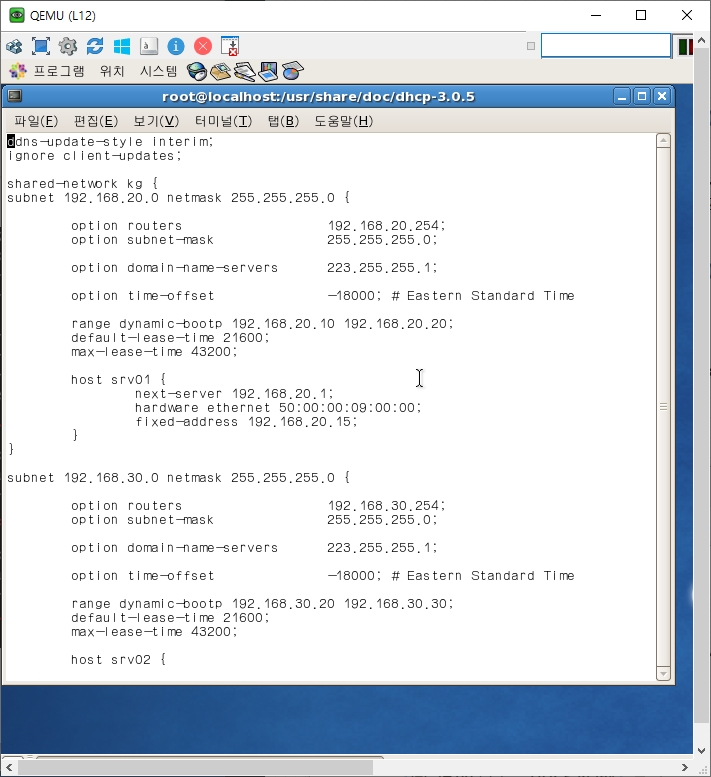Open the 파일(F) menu in terminal
The image size is (711, 777).
coord(36,121)
